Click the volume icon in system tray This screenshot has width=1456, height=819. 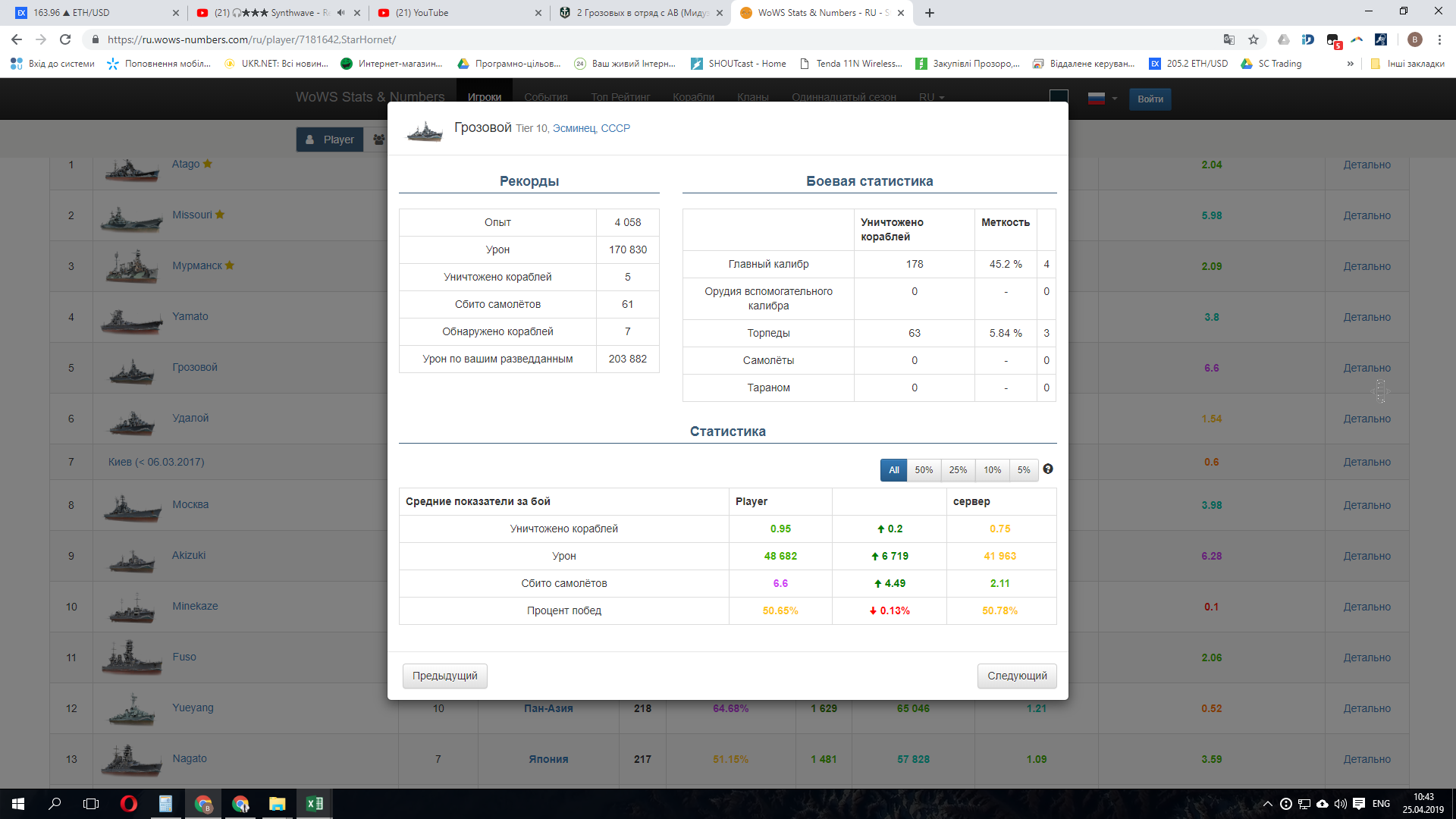click(1340, 804)
